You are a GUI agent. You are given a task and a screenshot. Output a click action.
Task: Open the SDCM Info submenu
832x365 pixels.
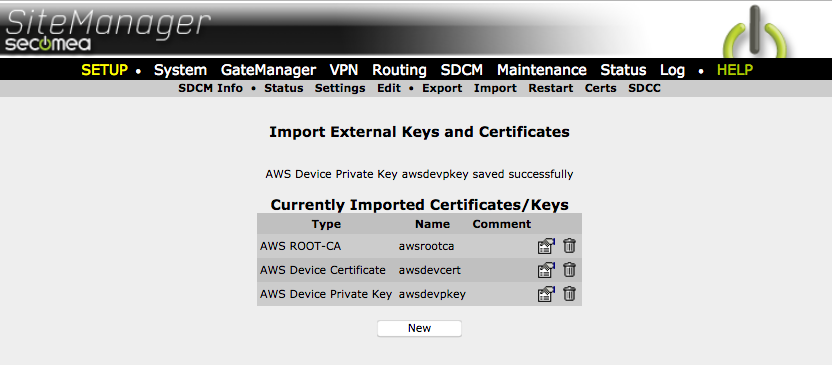click(x=211, y=89)
